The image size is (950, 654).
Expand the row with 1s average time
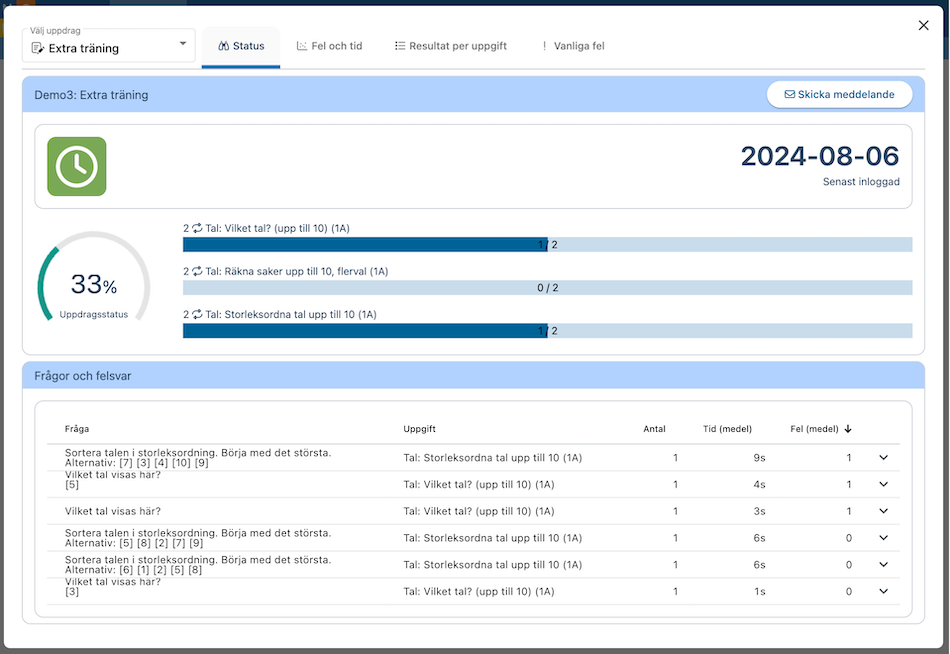click(883, 591)
